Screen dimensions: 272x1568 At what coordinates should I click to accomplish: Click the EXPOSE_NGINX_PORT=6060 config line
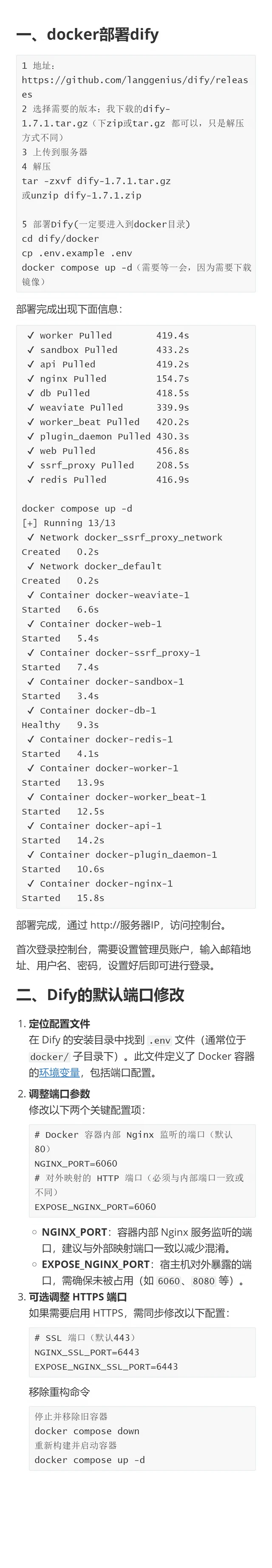(95, 1207)
